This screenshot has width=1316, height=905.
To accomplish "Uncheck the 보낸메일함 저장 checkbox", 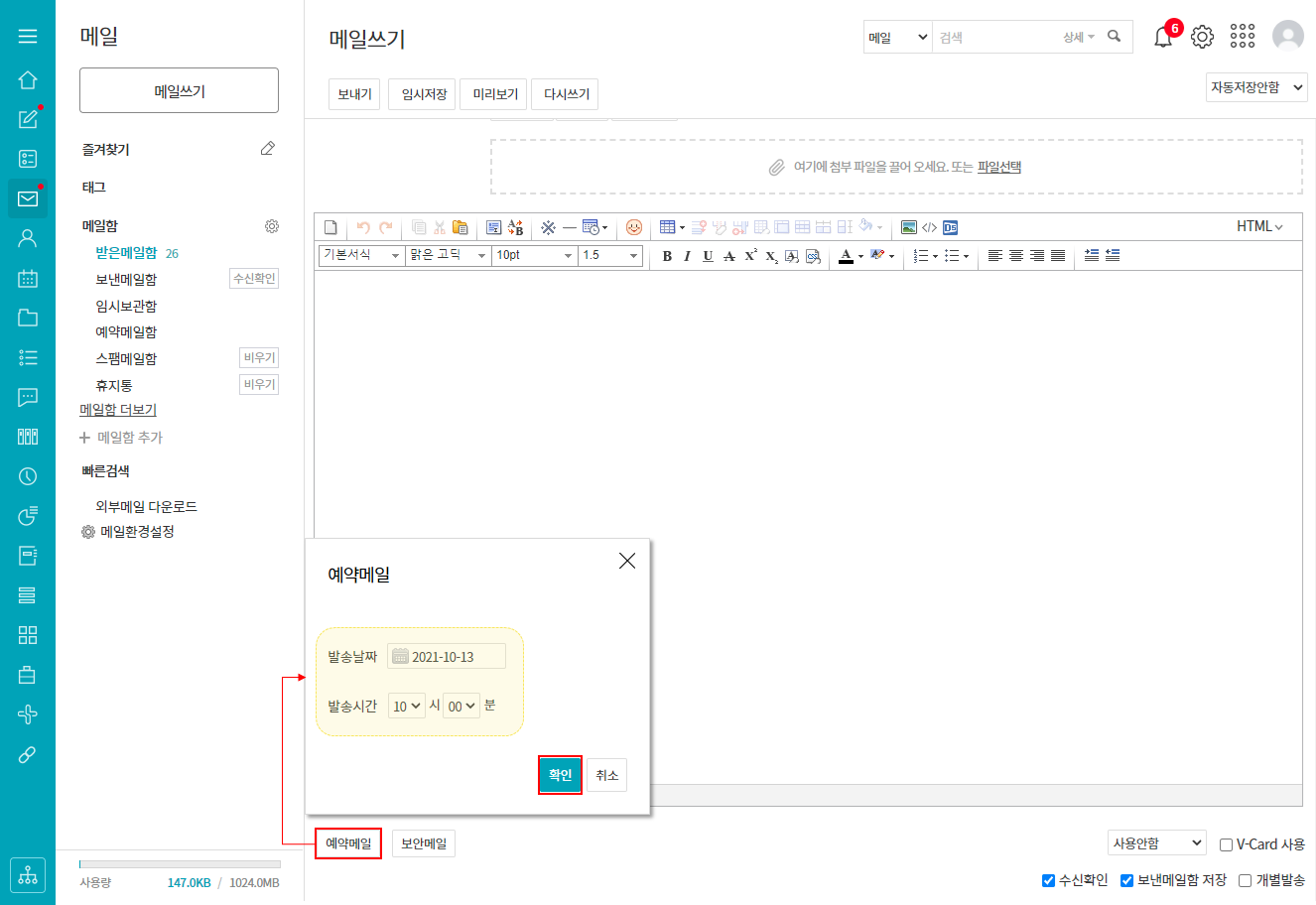I will click(x=1126, y=880).
